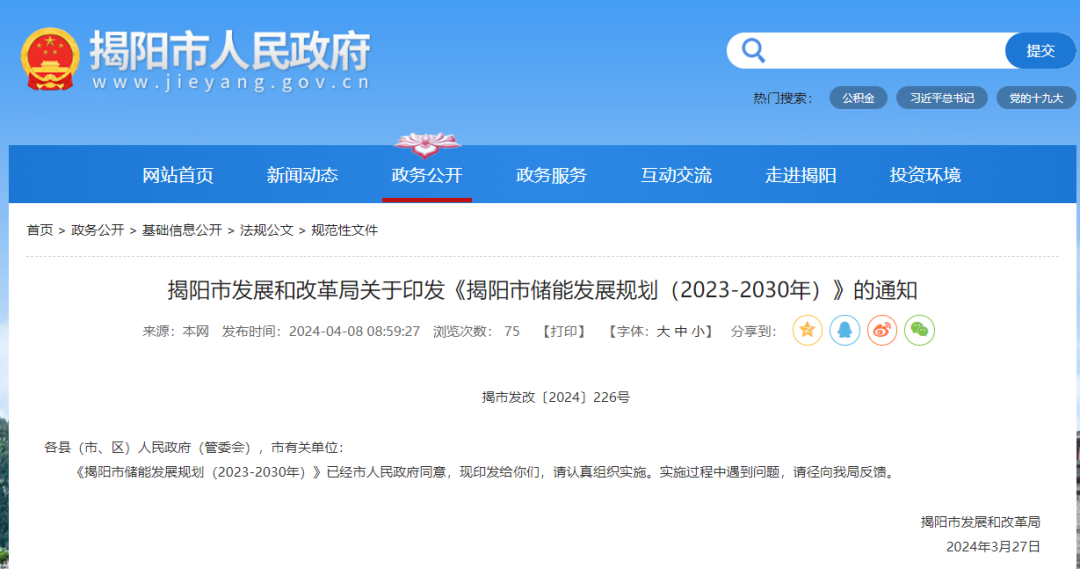The image size is (1080, 569).
Task: Click the 来源:本网 source text
Action: click(176, 331)
